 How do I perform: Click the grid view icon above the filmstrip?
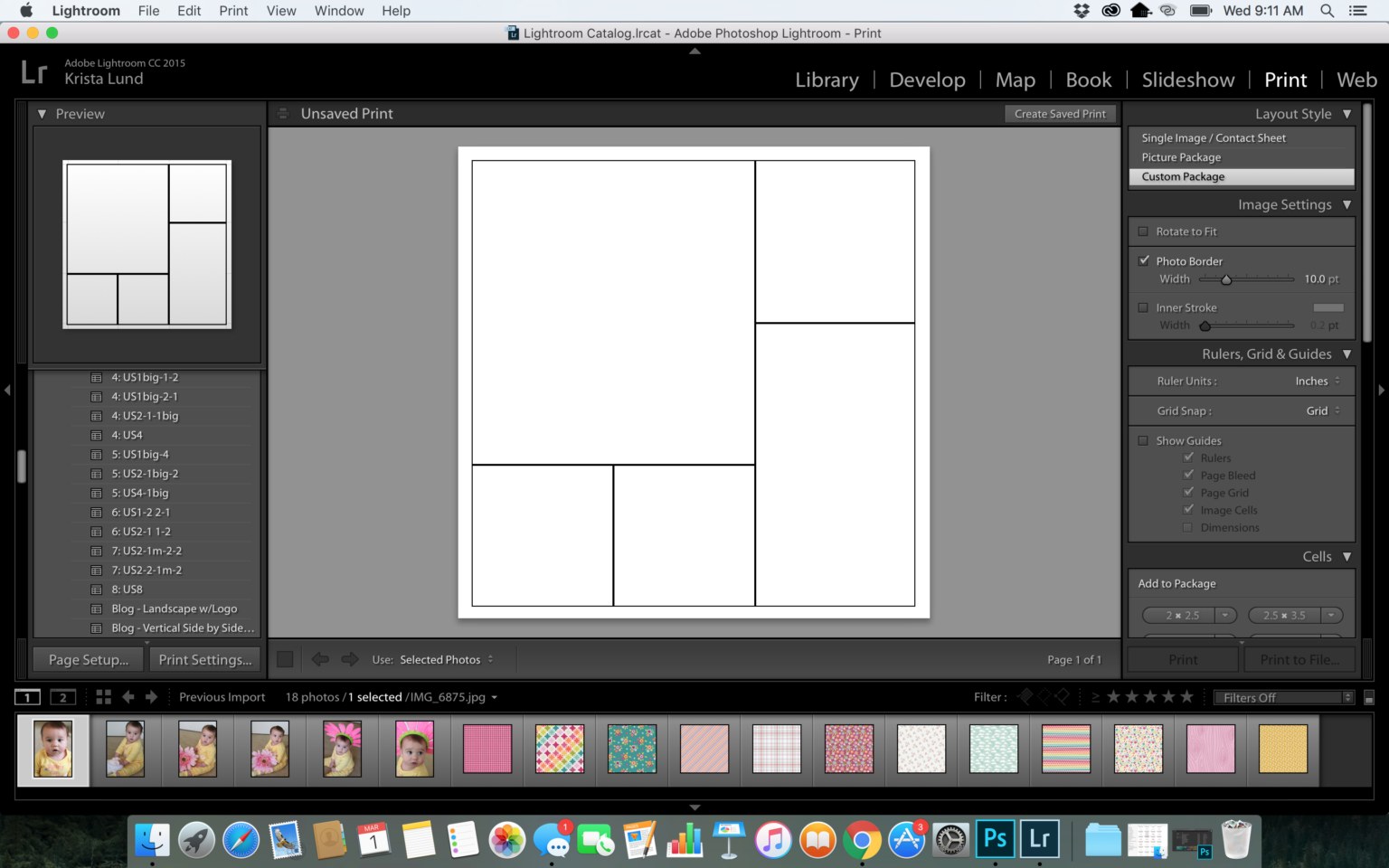click(103, 696)
